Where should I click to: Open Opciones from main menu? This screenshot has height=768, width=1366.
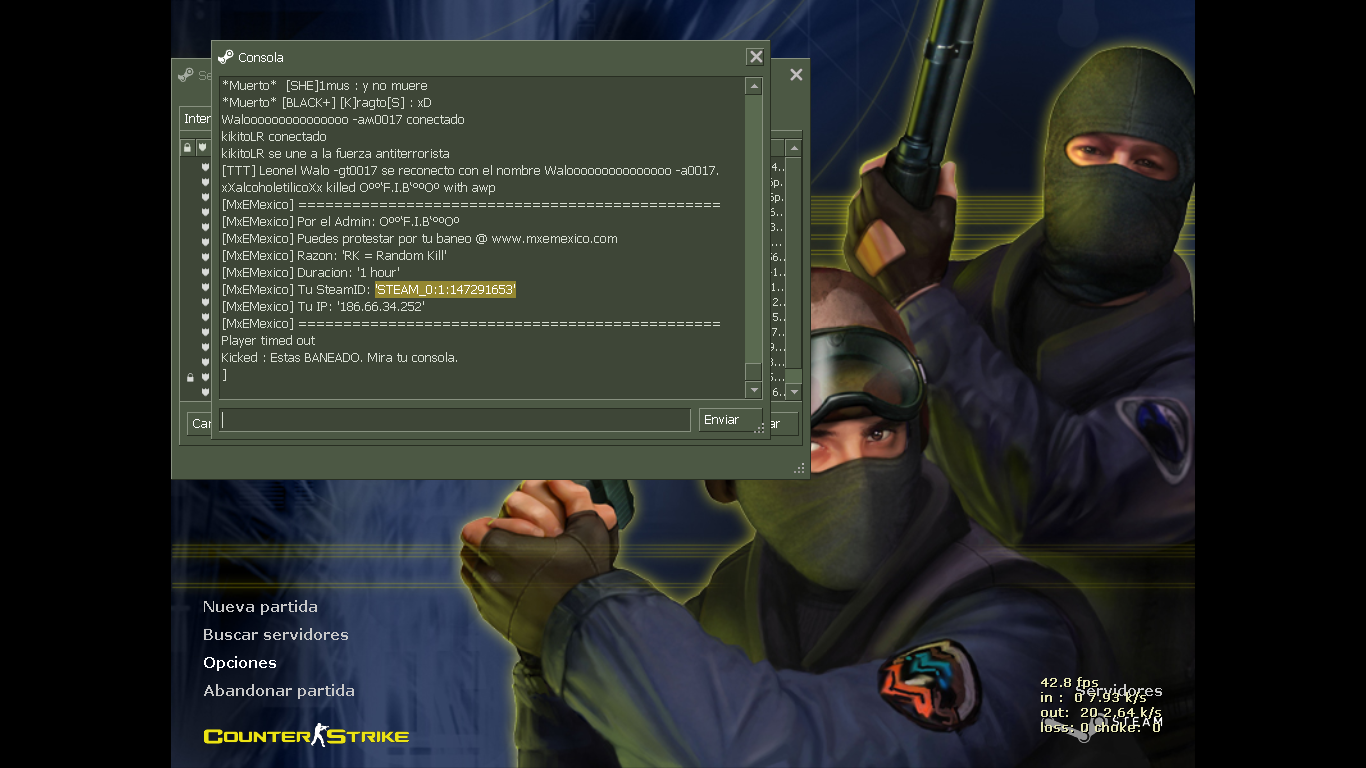(240, 663)
